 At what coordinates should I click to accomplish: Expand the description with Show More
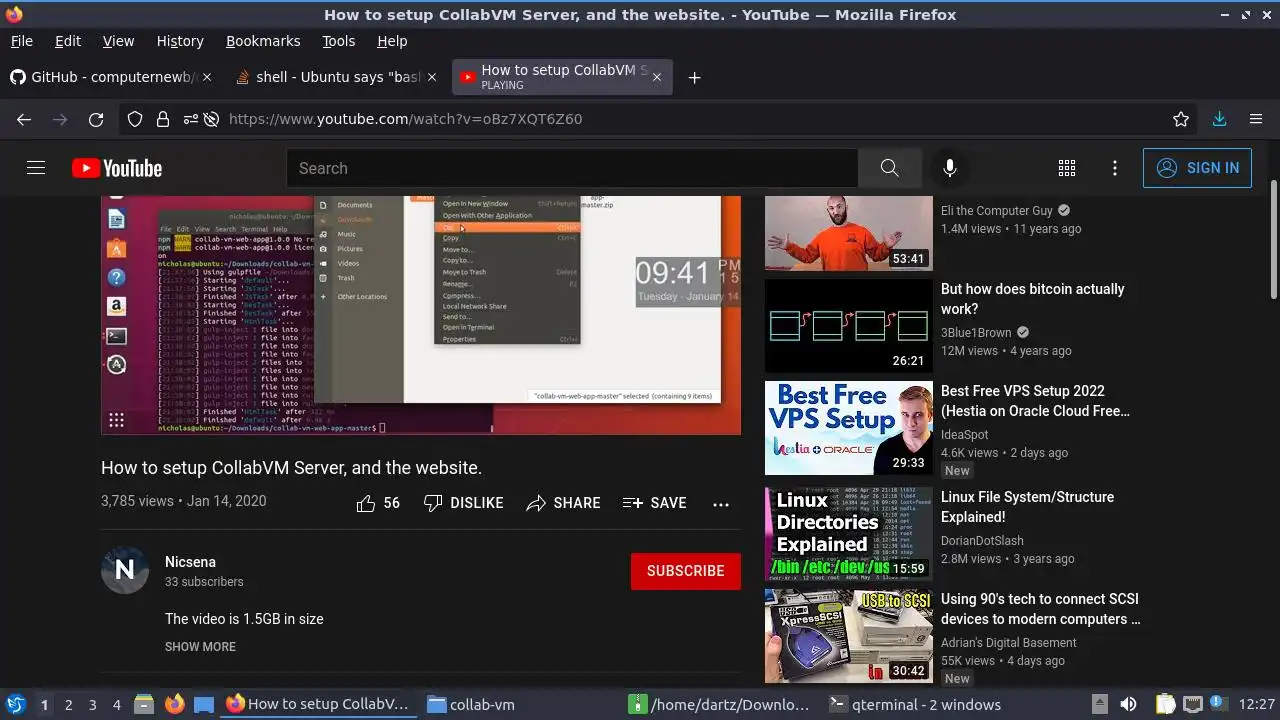200,647
